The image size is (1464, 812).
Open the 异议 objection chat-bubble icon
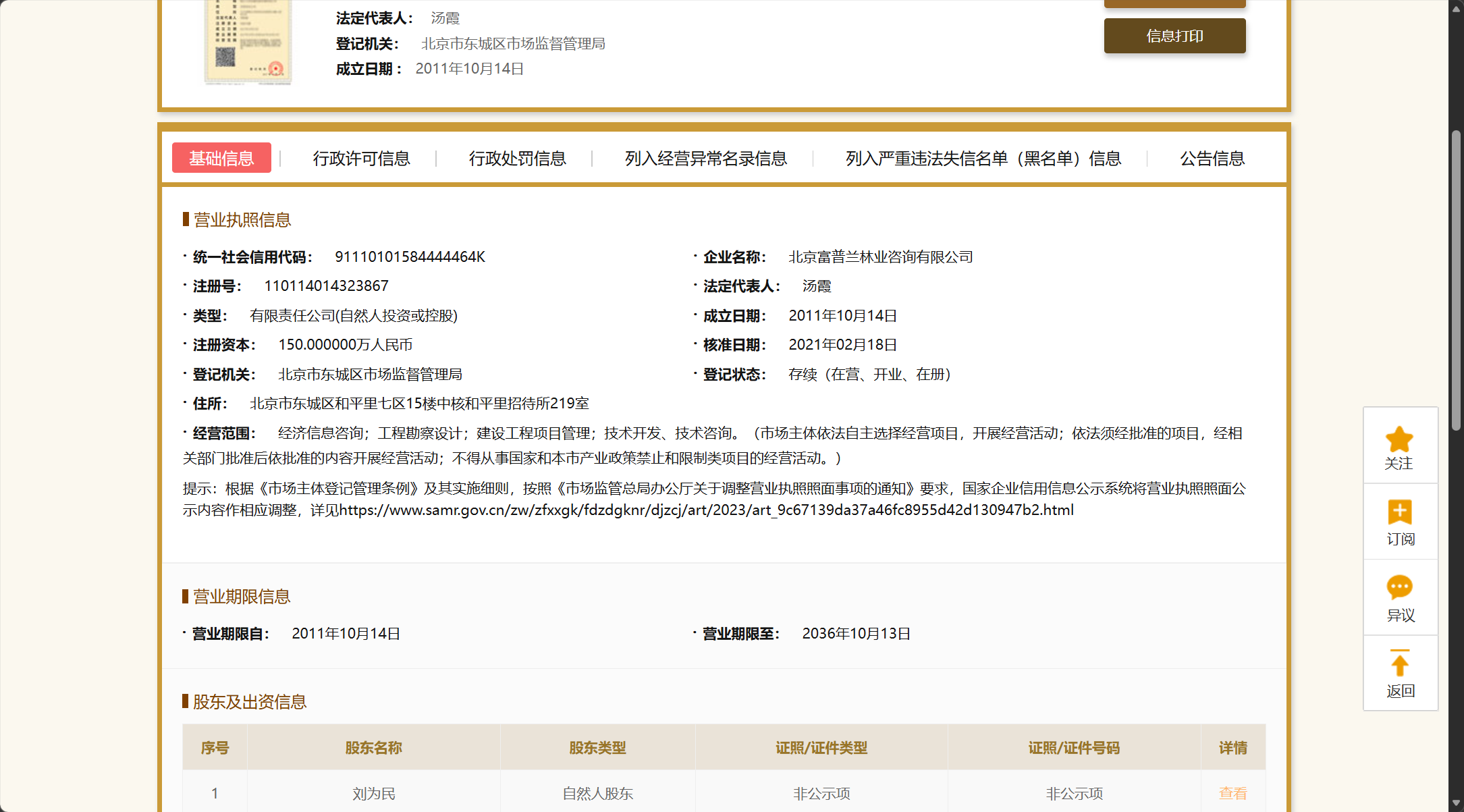pos(1399,587)
